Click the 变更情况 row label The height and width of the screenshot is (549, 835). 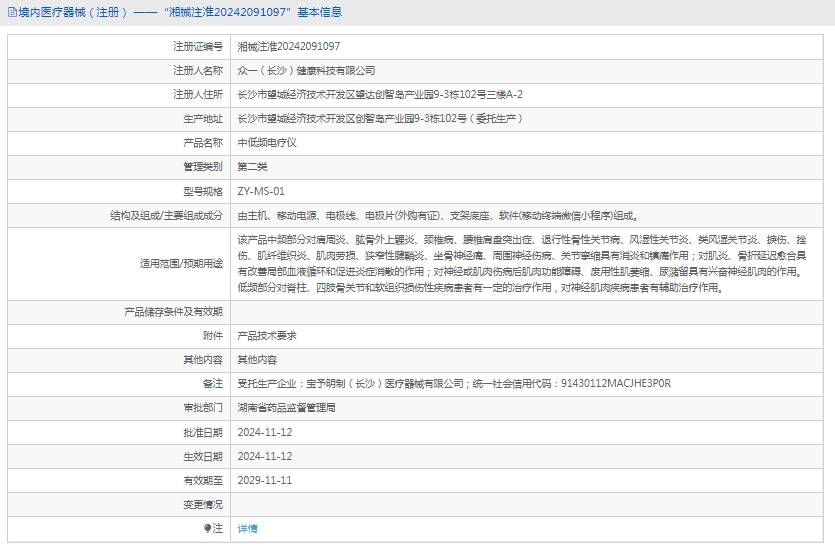pos(202,504)
